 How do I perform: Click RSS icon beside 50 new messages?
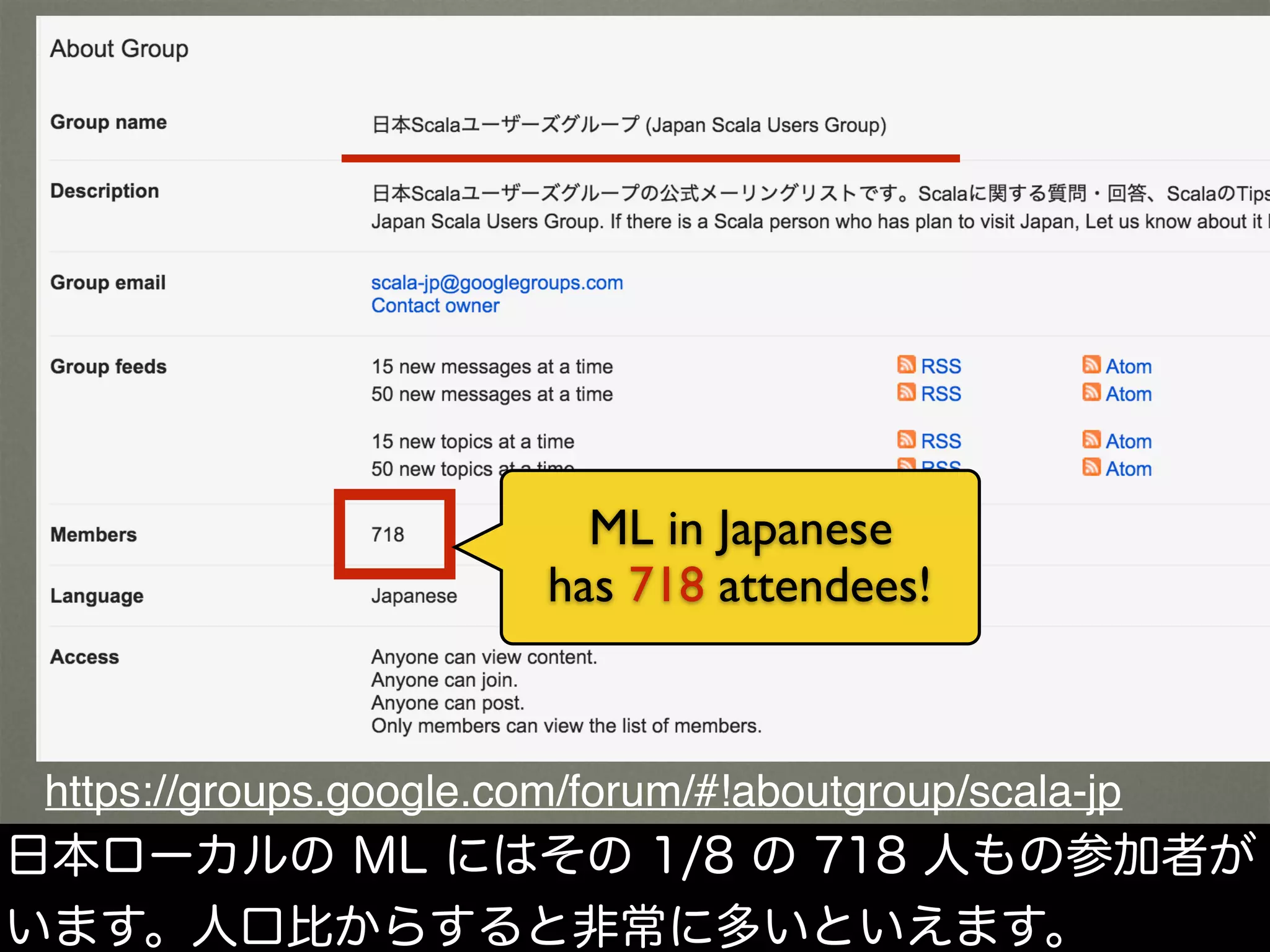click(907, 392)
